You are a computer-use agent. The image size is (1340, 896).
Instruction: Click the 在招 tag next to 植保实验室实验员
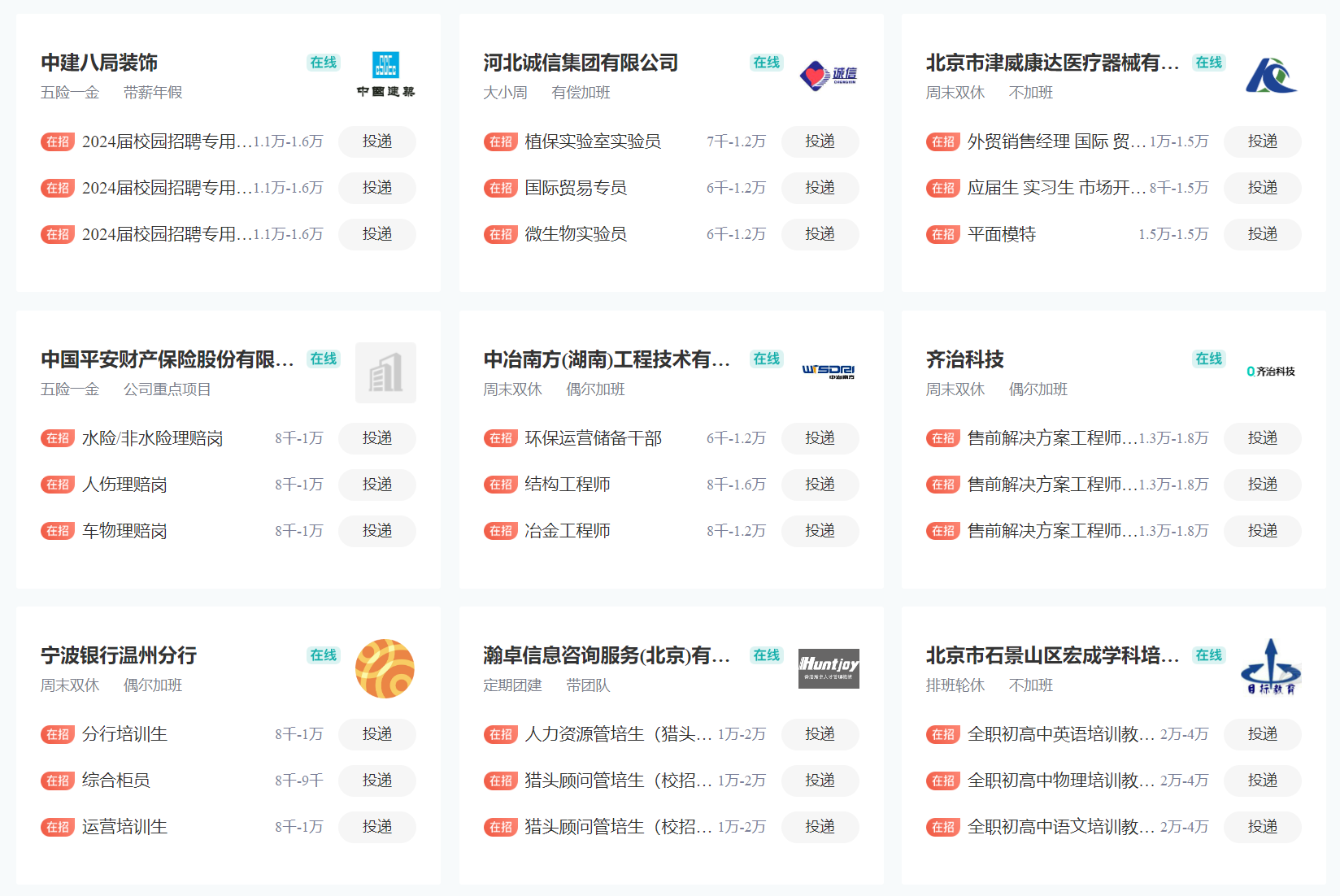coord(500,141)
